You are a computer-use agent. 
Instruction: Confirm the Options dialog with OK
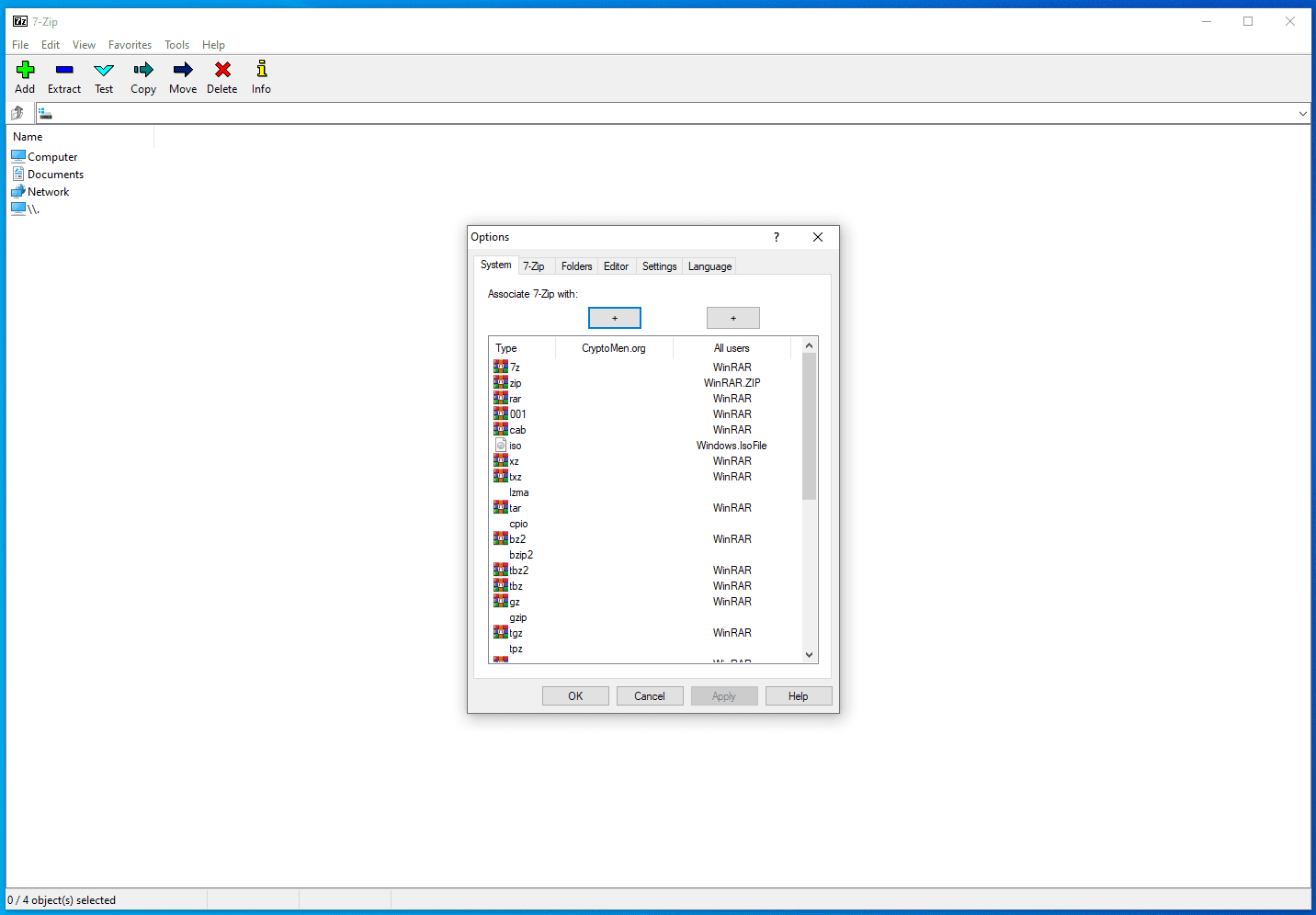575,696
